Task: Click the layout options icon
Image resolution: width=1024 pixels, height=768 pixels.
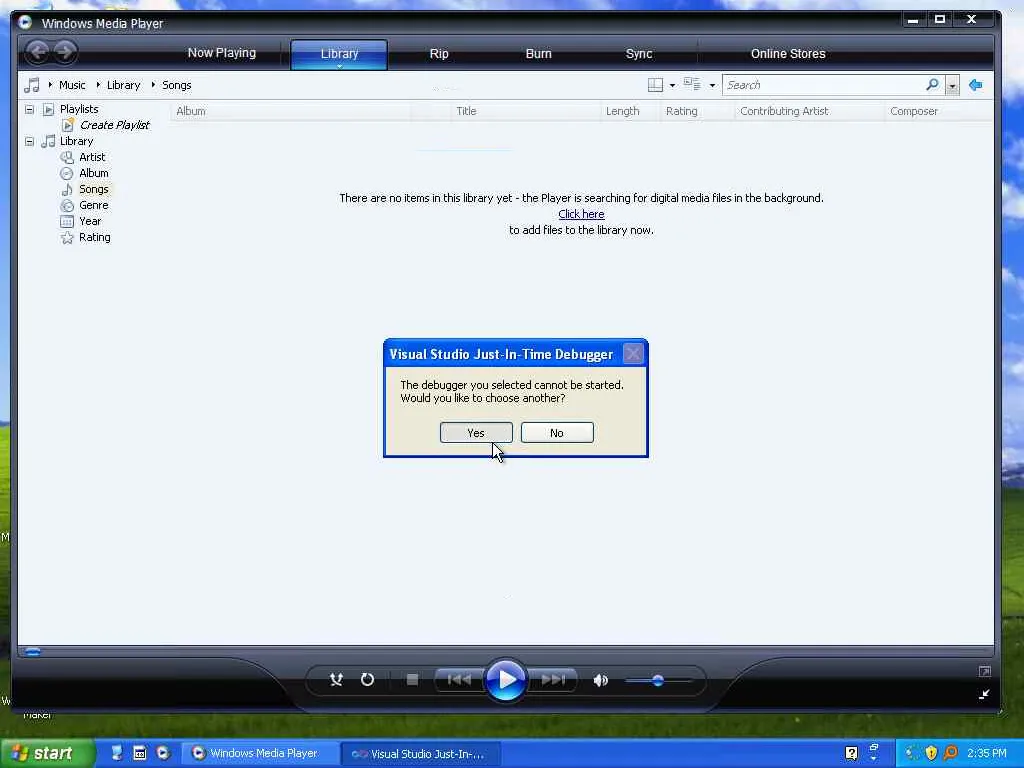Action: 655,85
